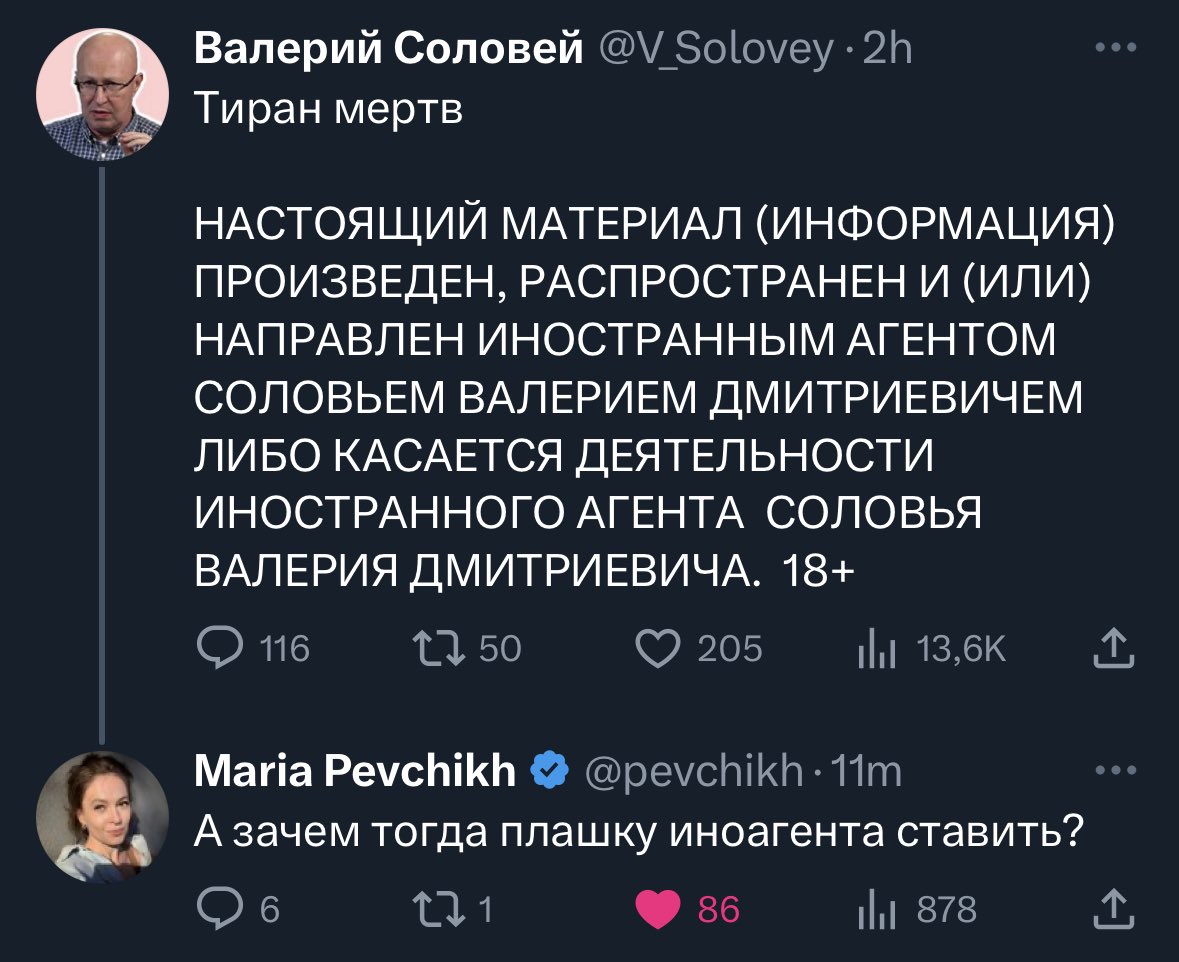This screenshot has height=962, width=1179.
Task: Unlike Pevchikh's reply with 86 likes
Action: tap(658, 909)
